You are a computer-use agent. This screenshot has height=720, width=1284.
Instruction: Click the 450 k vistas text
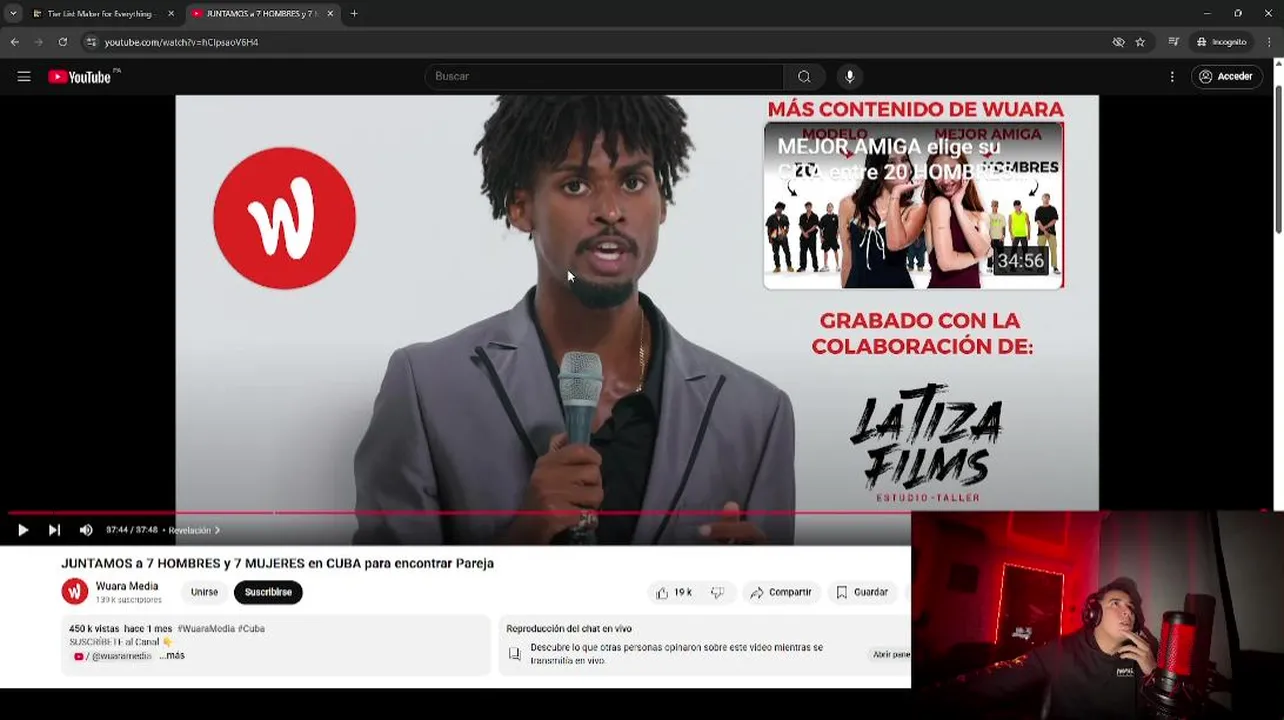[94, 629]
